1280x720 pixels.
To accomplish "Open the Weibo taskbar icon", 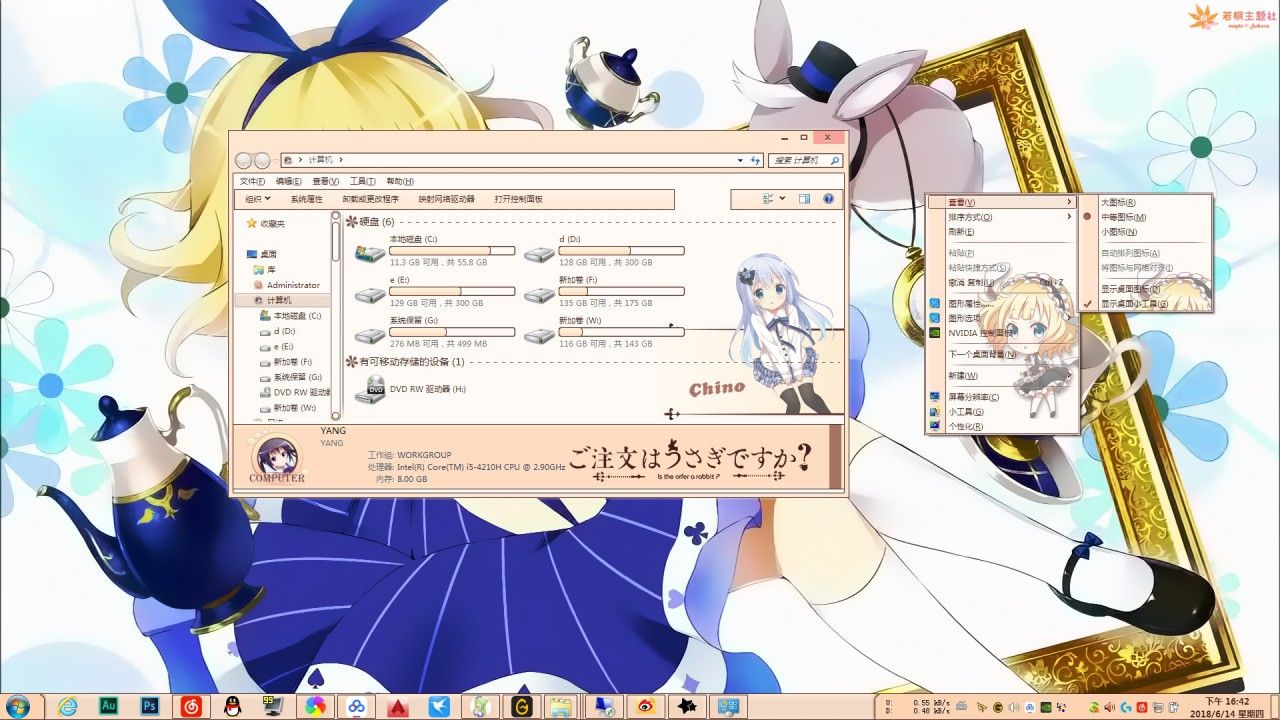I will pyautogui.click(x=647, y=706).
